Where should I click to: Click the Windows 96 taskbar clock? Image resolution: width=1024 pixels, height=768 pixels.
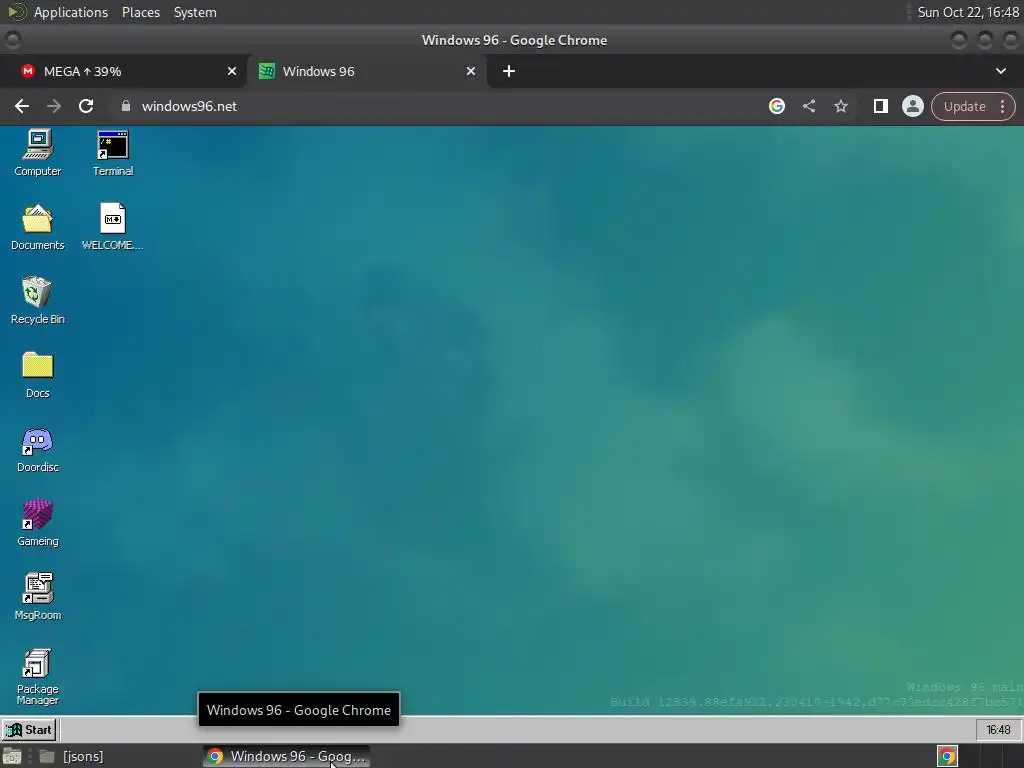(x=998, y=729)
